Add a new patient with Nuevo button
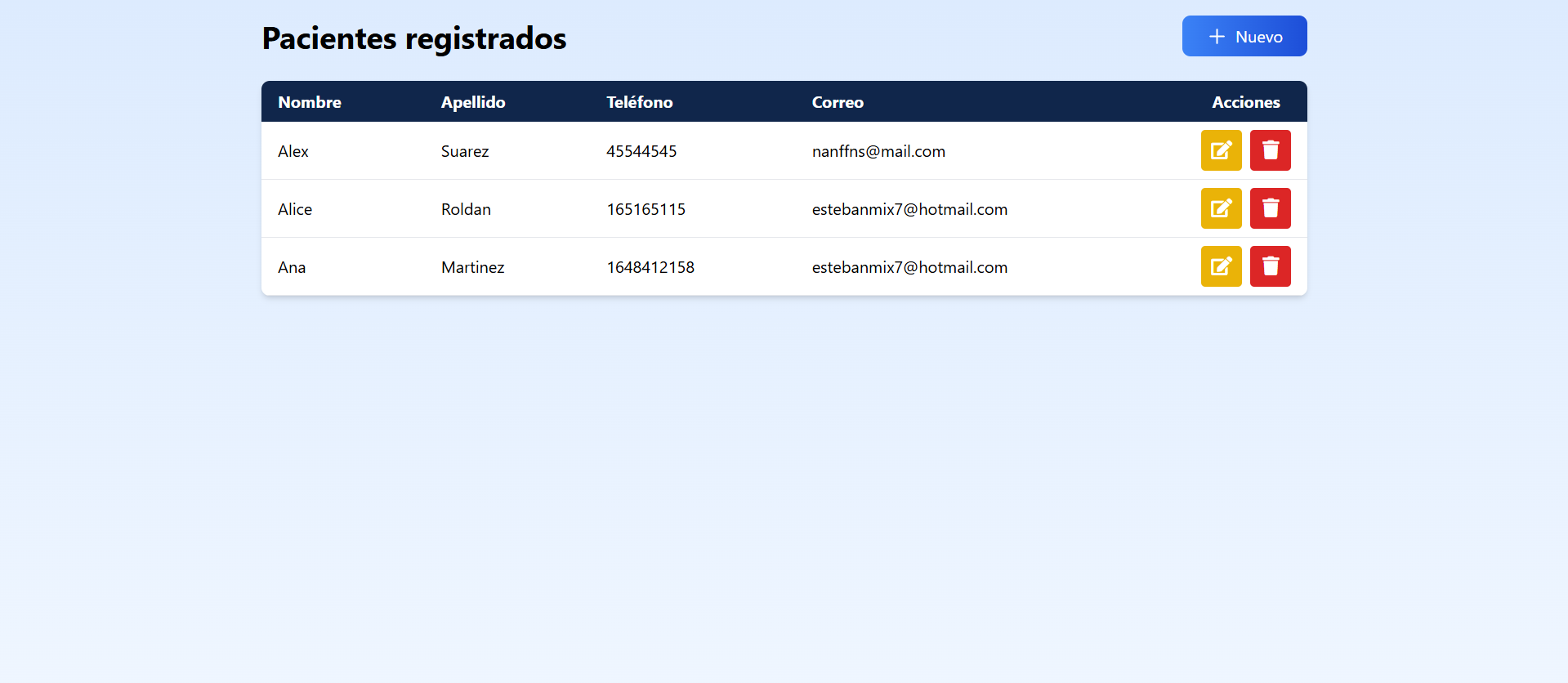The image size is (1568, 683). [1244, 36]
